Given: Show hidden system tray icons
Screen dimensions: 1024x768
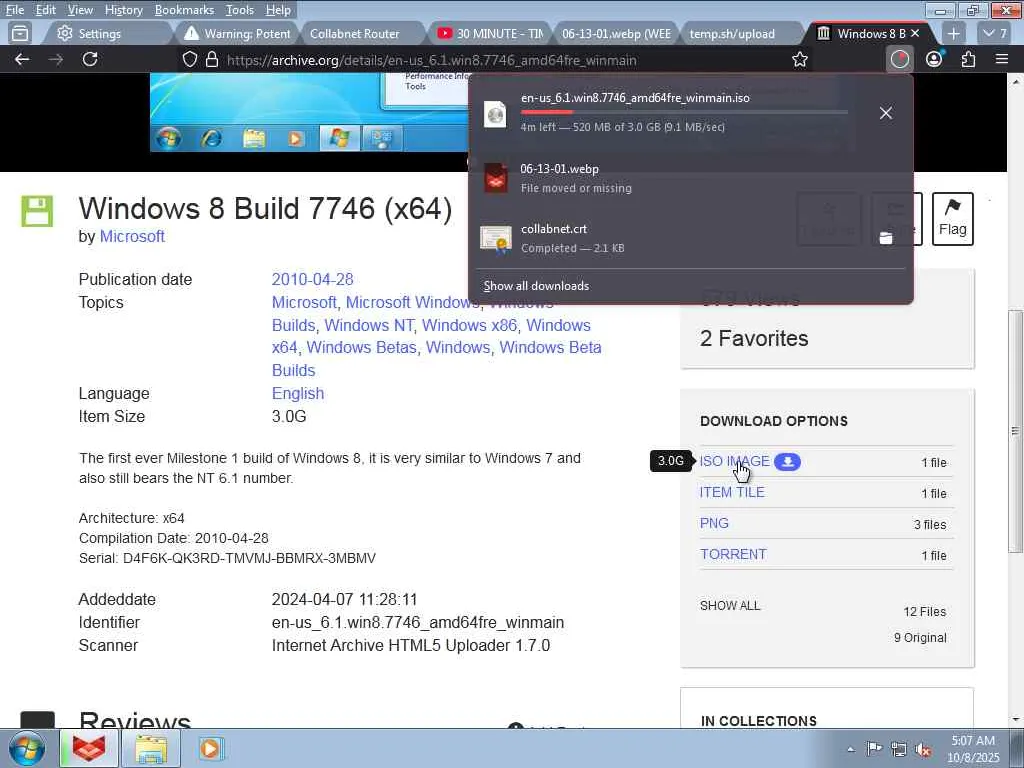Looking at the screenshot, I should tap(850, 749).
